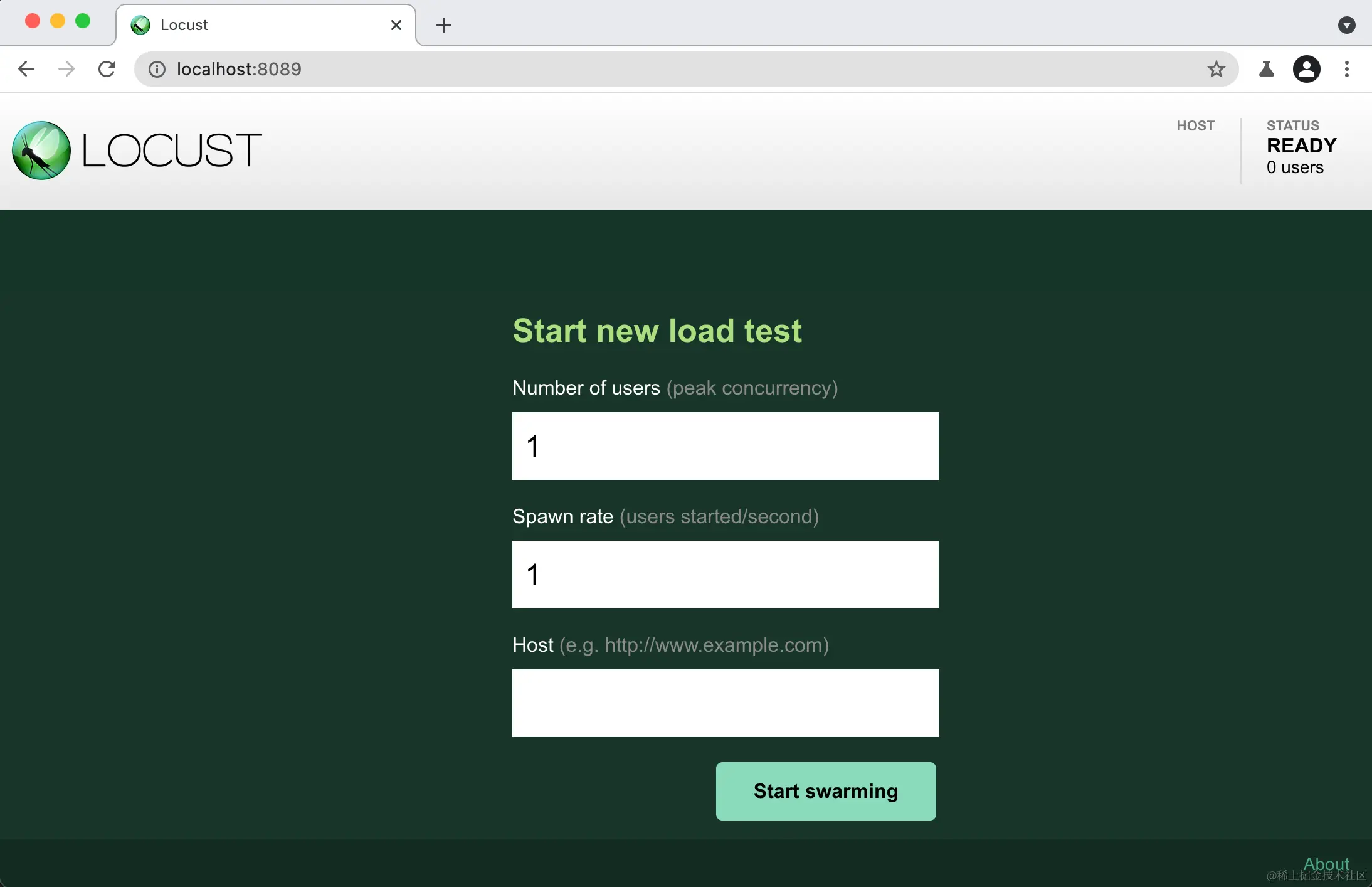Screen dimensions: 1372x887
Task: Open the Chrome Labs flask icon
Action: pyautogui.click(x=1266, y=69)
